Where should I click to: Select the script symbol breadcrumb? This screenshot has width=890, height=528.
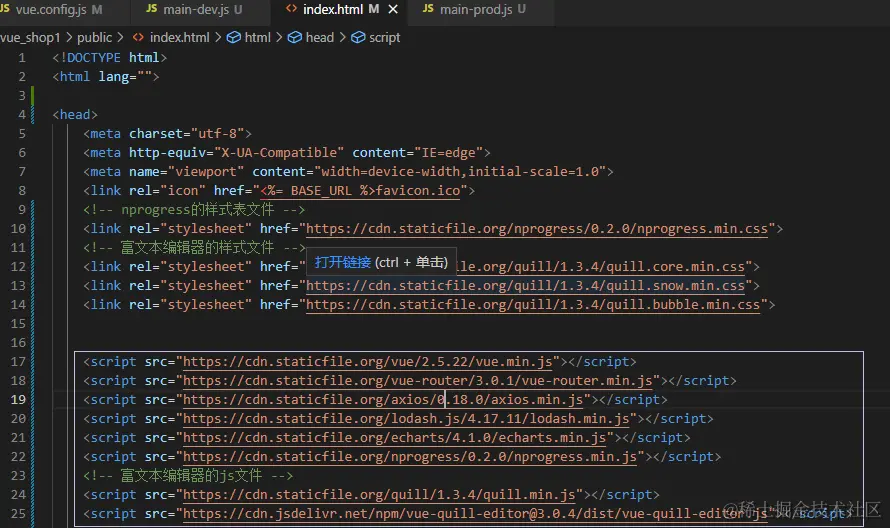pos(384,37)
